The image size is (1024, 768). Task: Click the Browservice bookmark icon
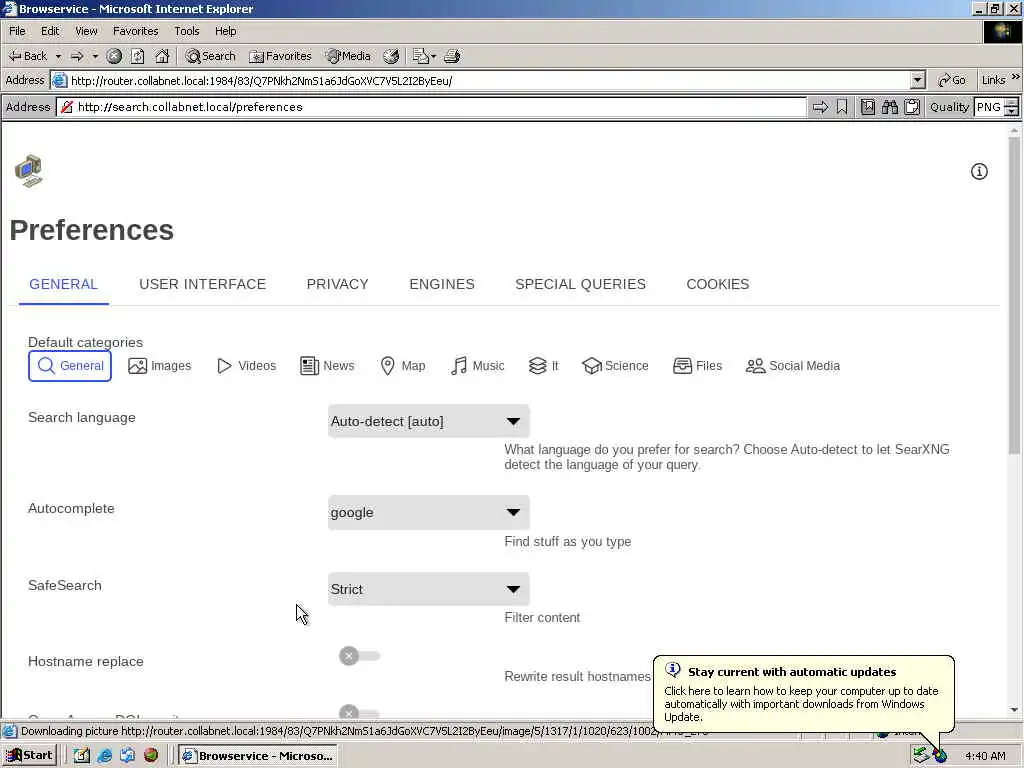click(x=842, y=107)
